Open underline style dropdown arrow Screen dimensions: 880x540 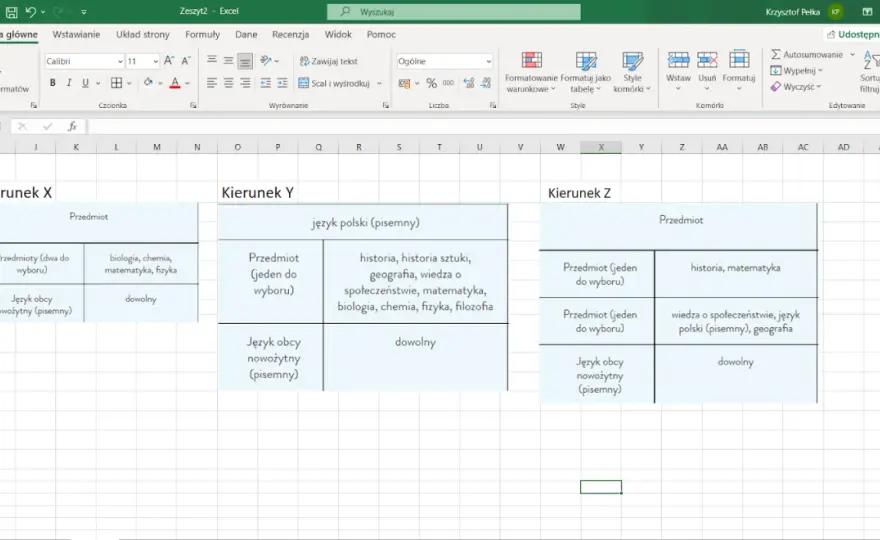[98, 84]
